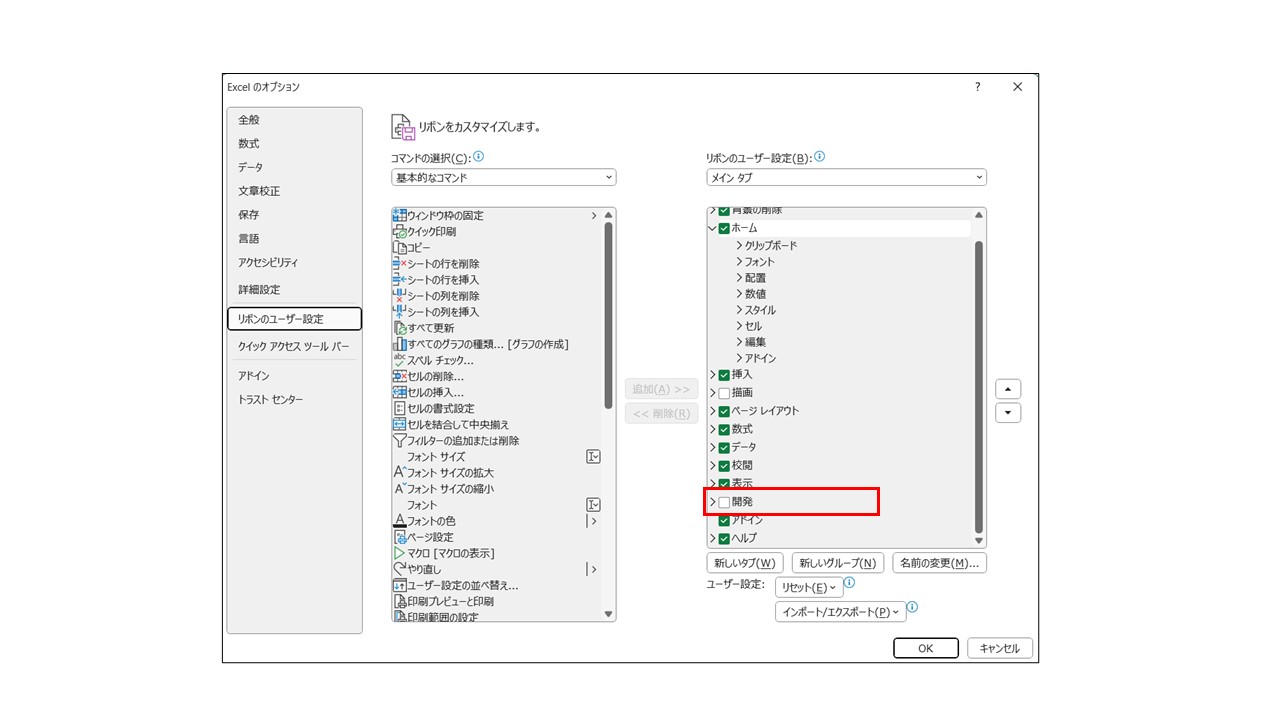Uncheck the 数式 tab checkbox in ribbon list
This screenshot has width=1280, height=720.
(x=724, y=429)
